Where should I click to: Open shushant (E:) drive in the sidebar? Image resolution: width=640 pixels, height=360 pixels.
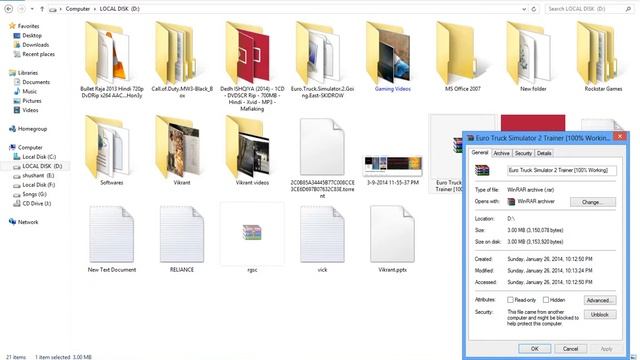coord(38,176)
